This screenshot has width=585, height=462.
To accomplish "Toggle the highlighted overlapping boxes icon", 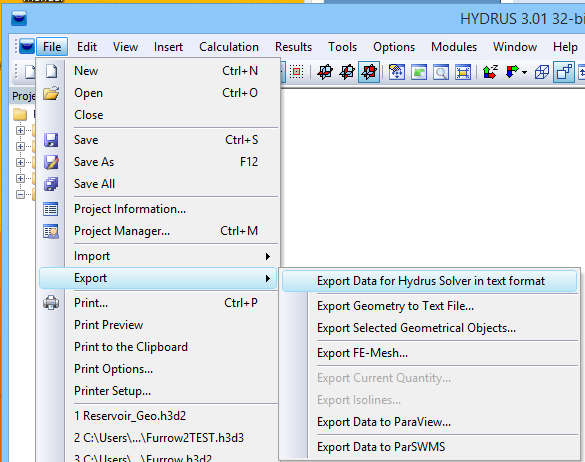I will coord(564,72).
